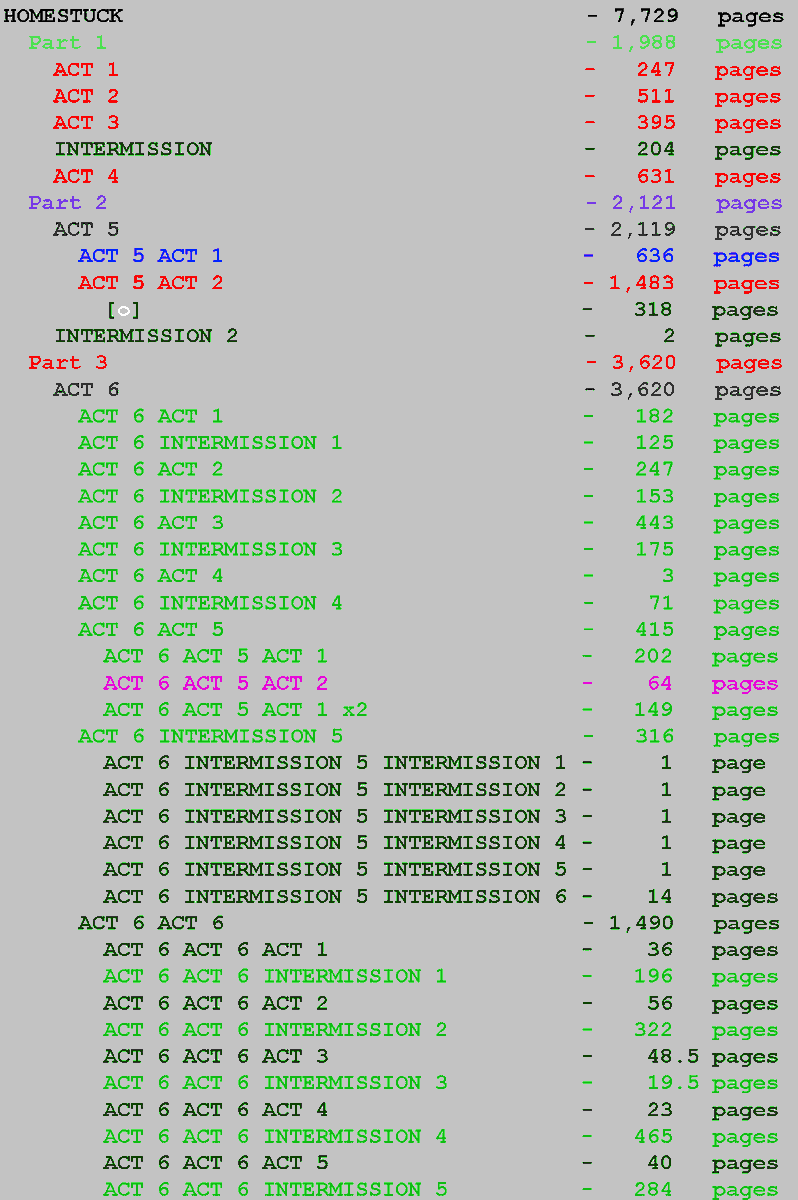Viewport: 798px width, 1200px height.
Task: Select the 182 pages number
Action: 655,416
